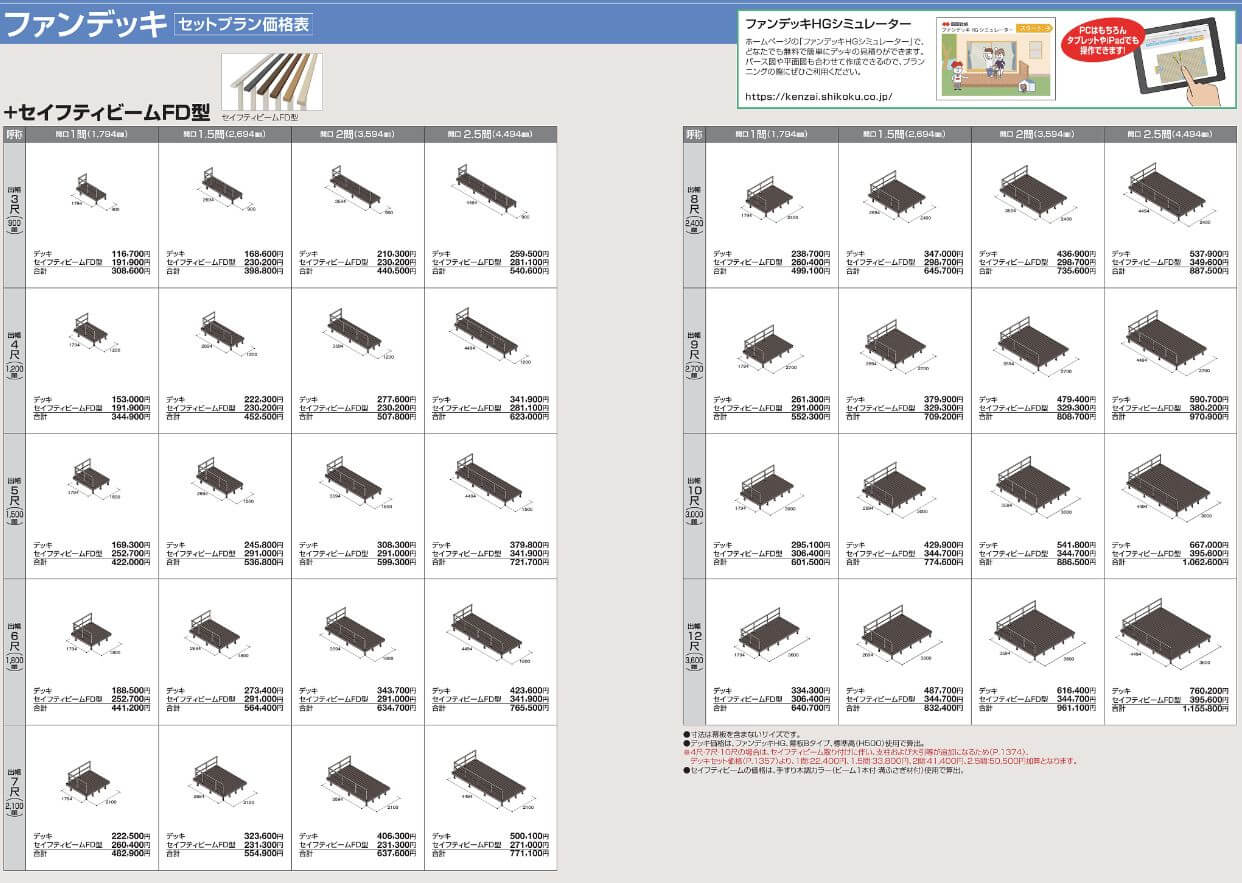Select the total price 441,200円

130,707
